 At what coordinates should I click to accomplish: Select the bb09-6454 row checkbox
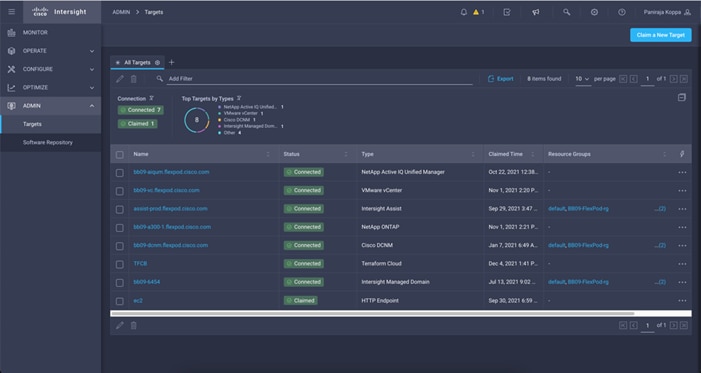tap(119, 283)
